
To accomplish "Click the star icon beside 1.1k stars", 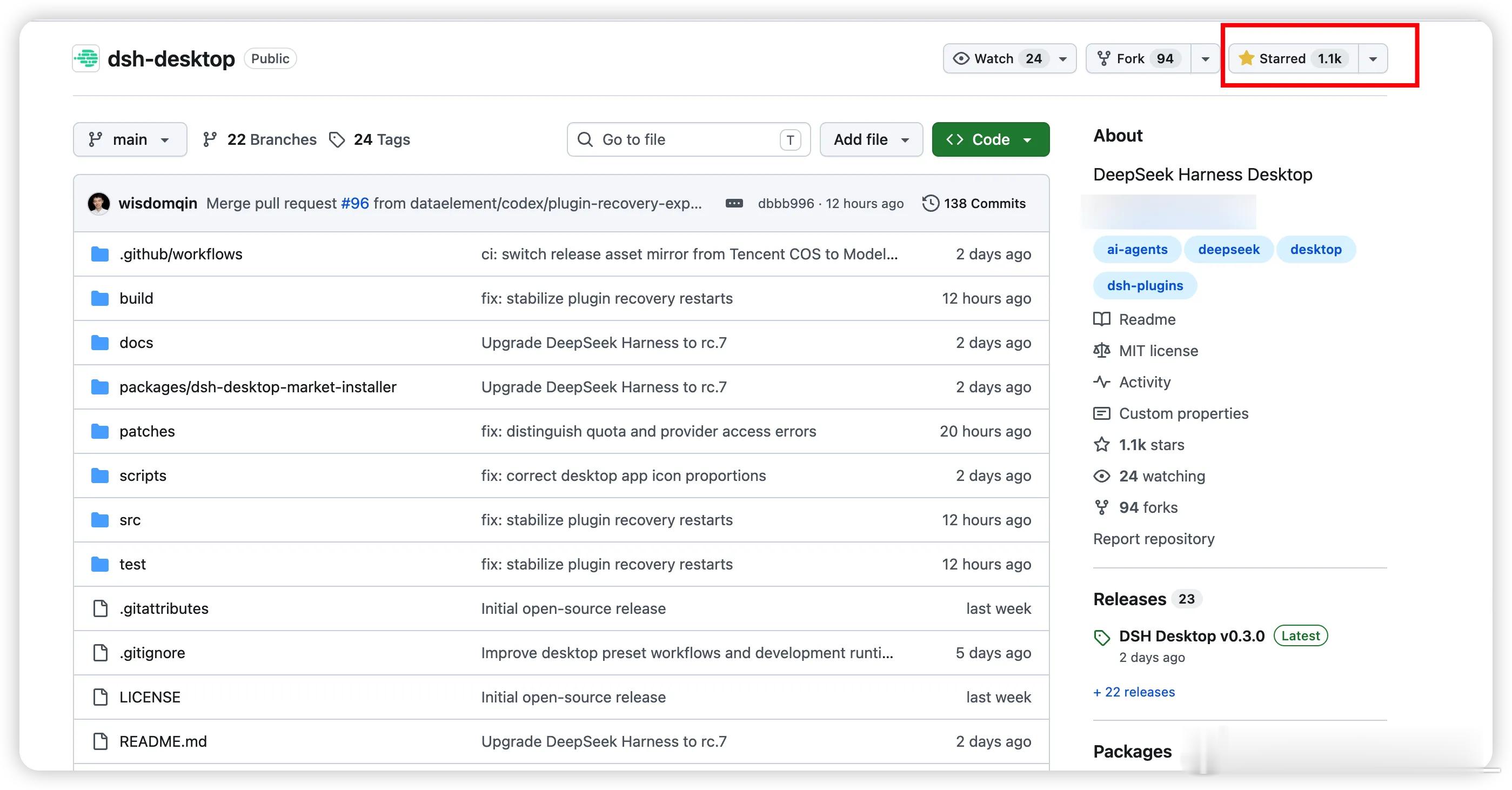I will (x=1102, y=445).
